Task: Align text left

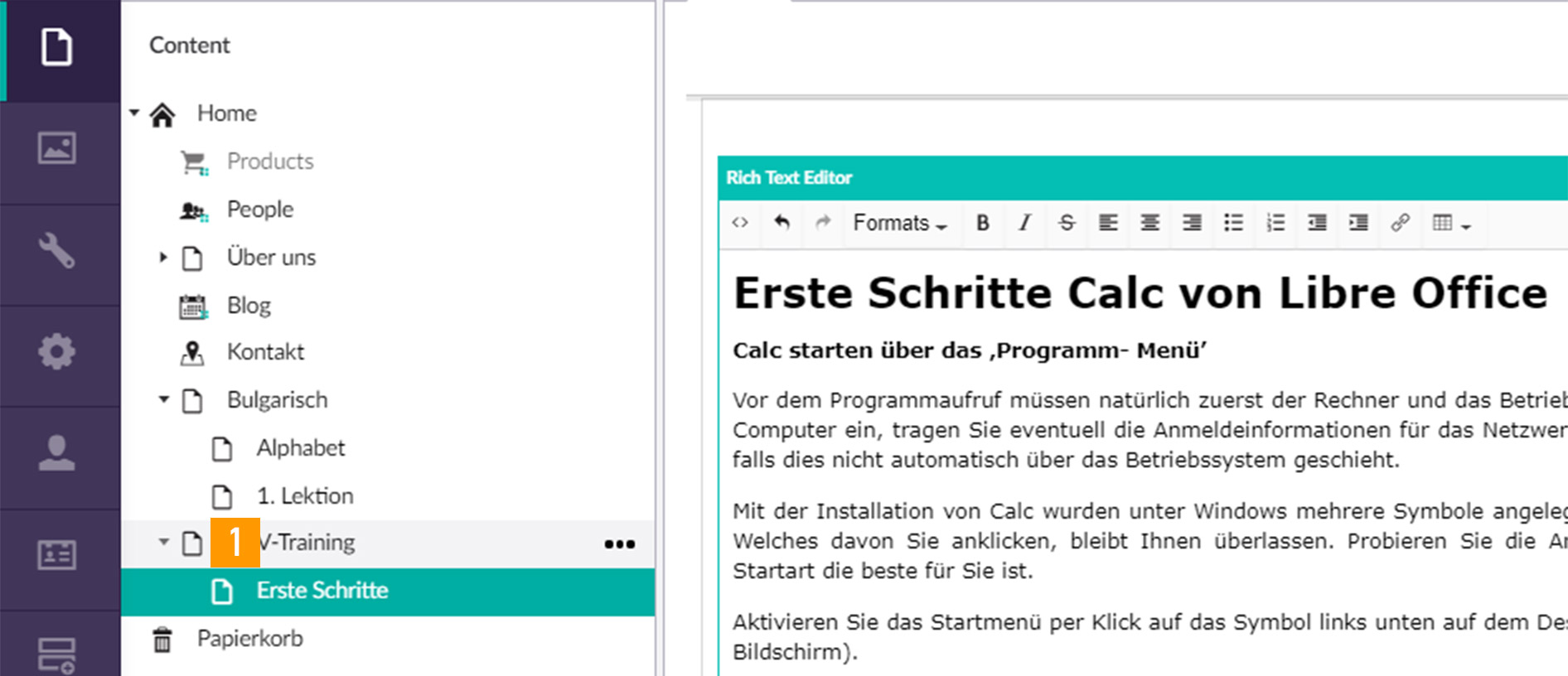Action: coord(1108,223)
